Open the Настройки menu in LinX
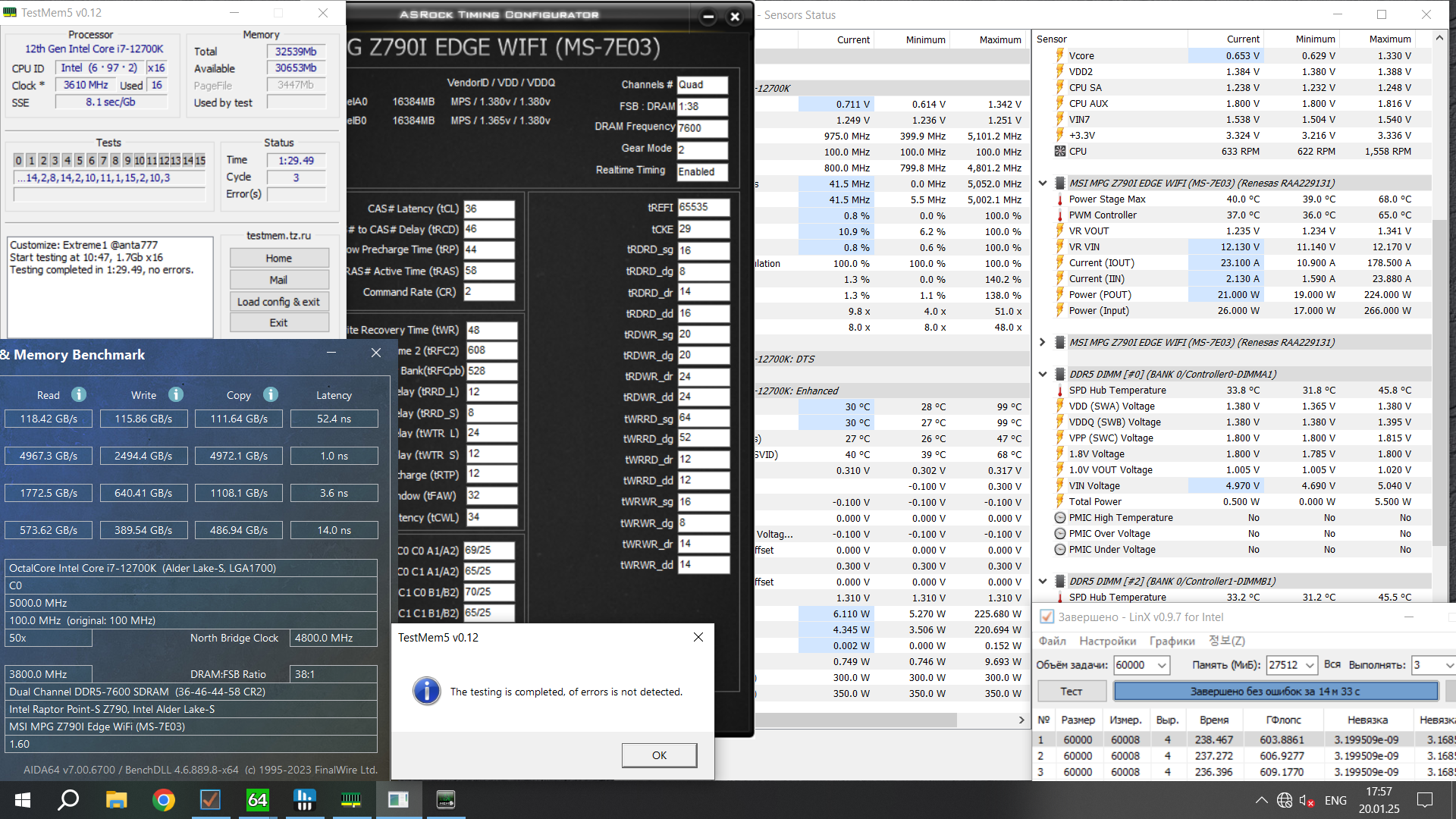The width and height of the screenshot is (1456, 819). 1107,641
